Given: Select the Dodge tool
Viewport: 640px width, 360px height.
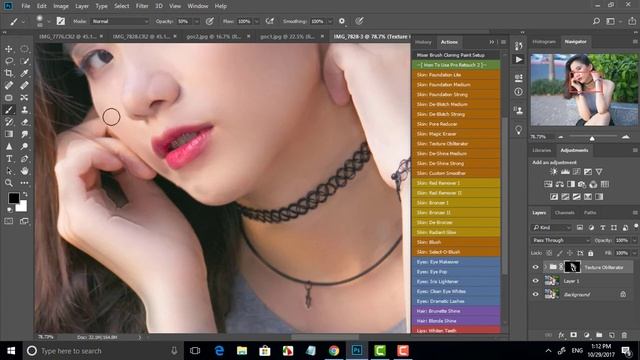Looking at the screenshot, I should [24, 146].
